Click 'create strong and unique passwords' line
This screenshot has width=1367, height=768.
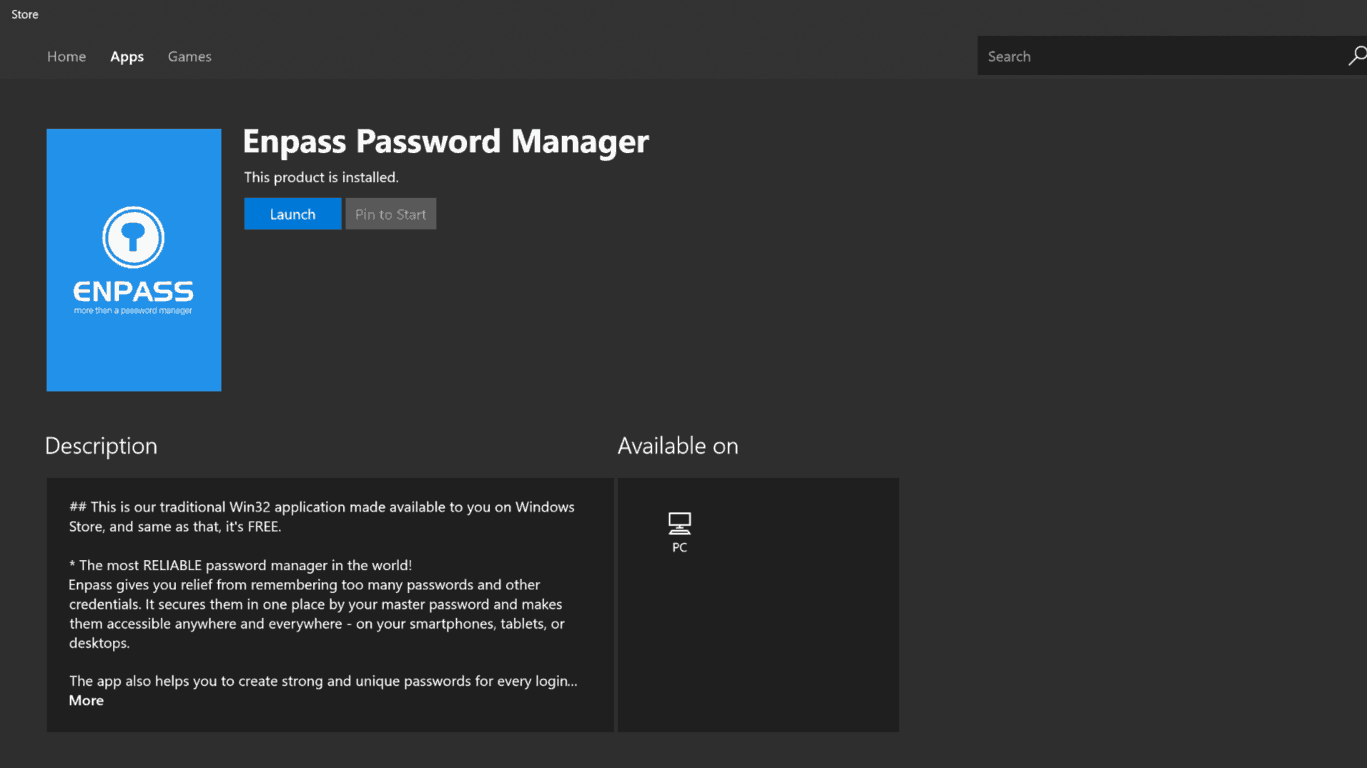coord(323,681)
